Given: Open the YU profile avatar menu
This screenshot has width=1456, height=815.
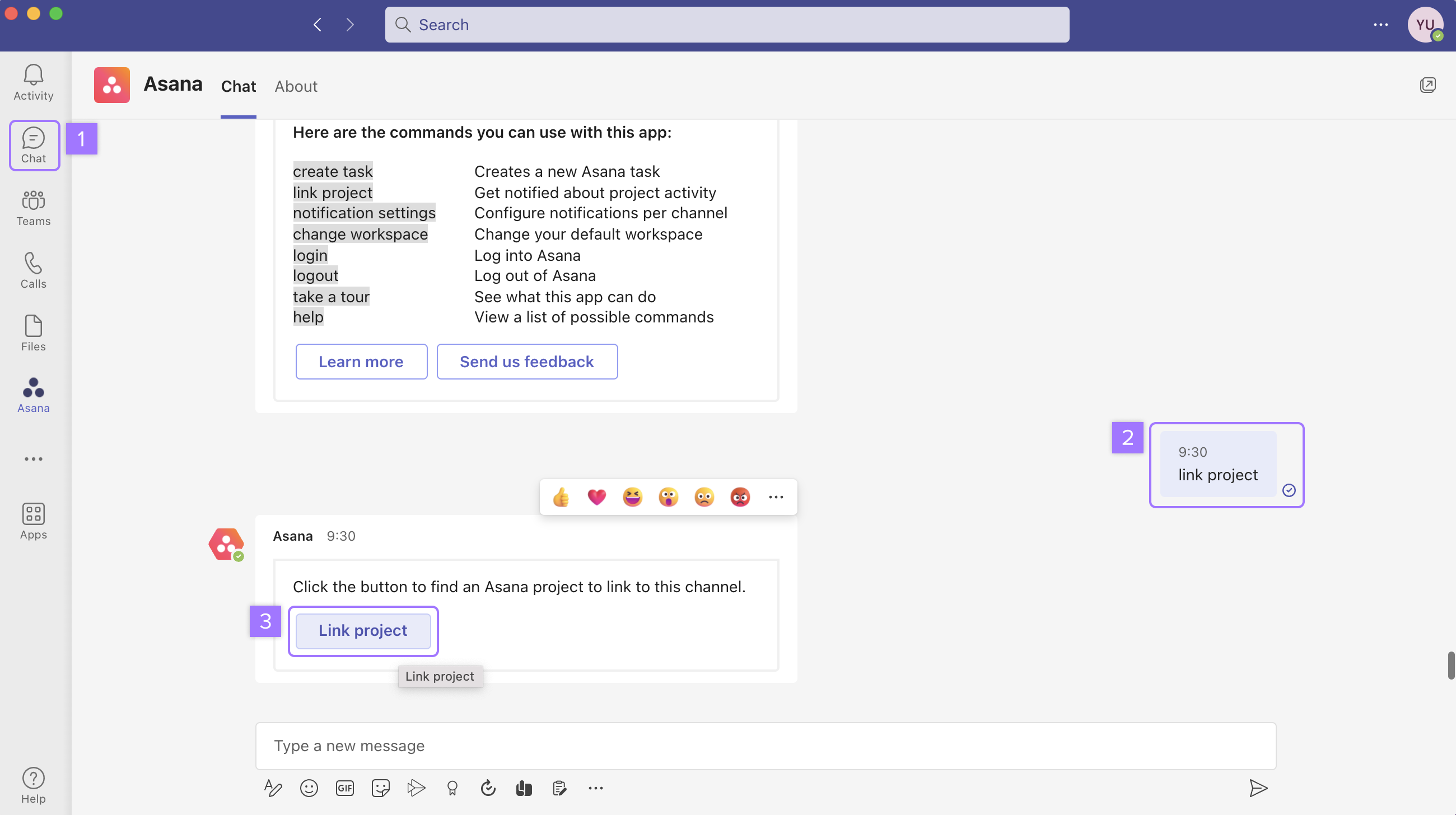Looking at the screenshot, I should tap(1425, 25).
